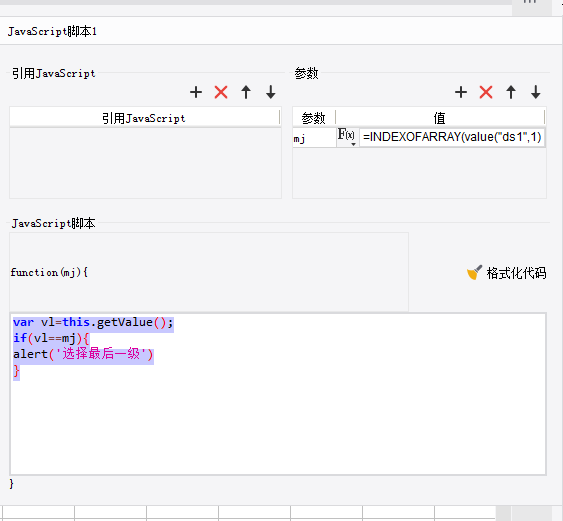Select the mj parameter name cell

pyautogui.click(x=314, y=138)
